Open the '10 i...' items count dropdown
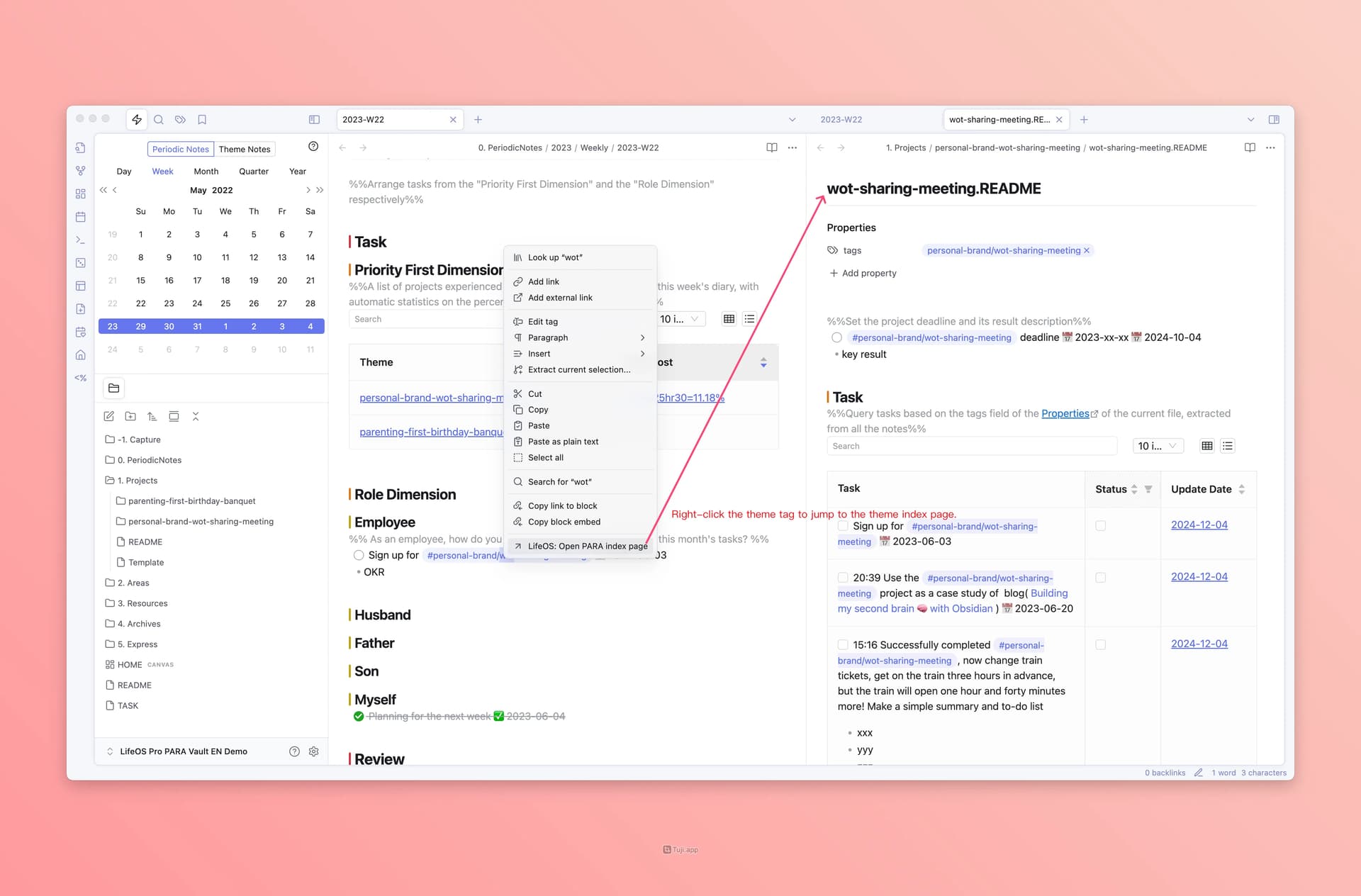This screenshot has width=1361, height=896. (x=1158, y=446)
